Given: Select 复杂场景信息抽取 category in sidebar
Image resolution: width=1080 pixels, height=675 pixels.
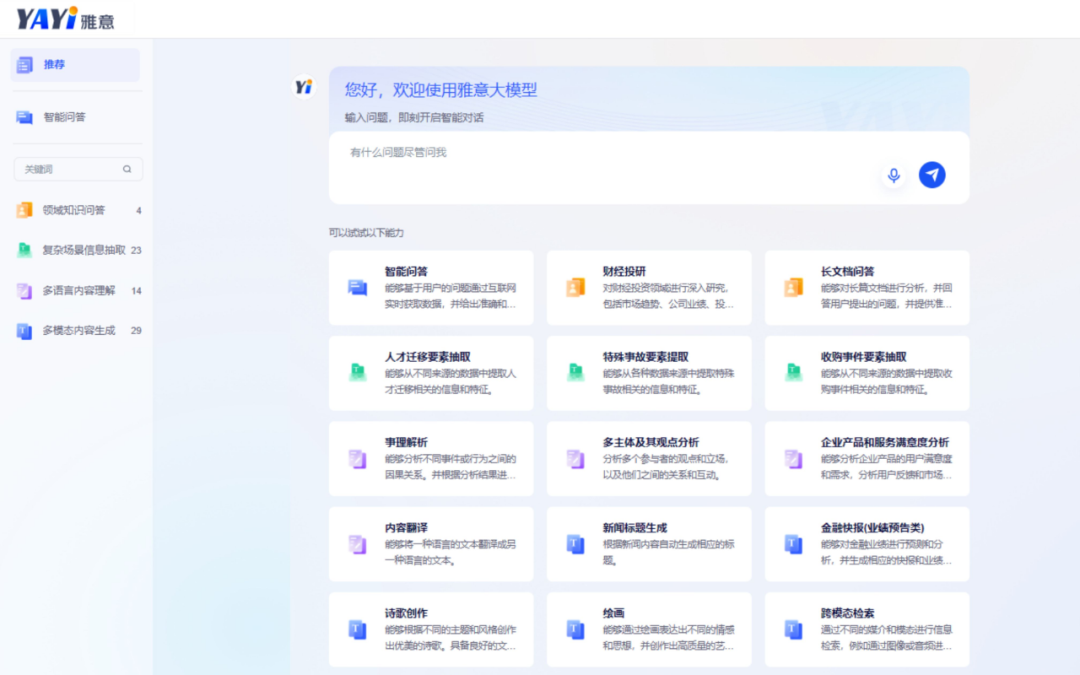Looking at the screenshot, I should 79,250.
